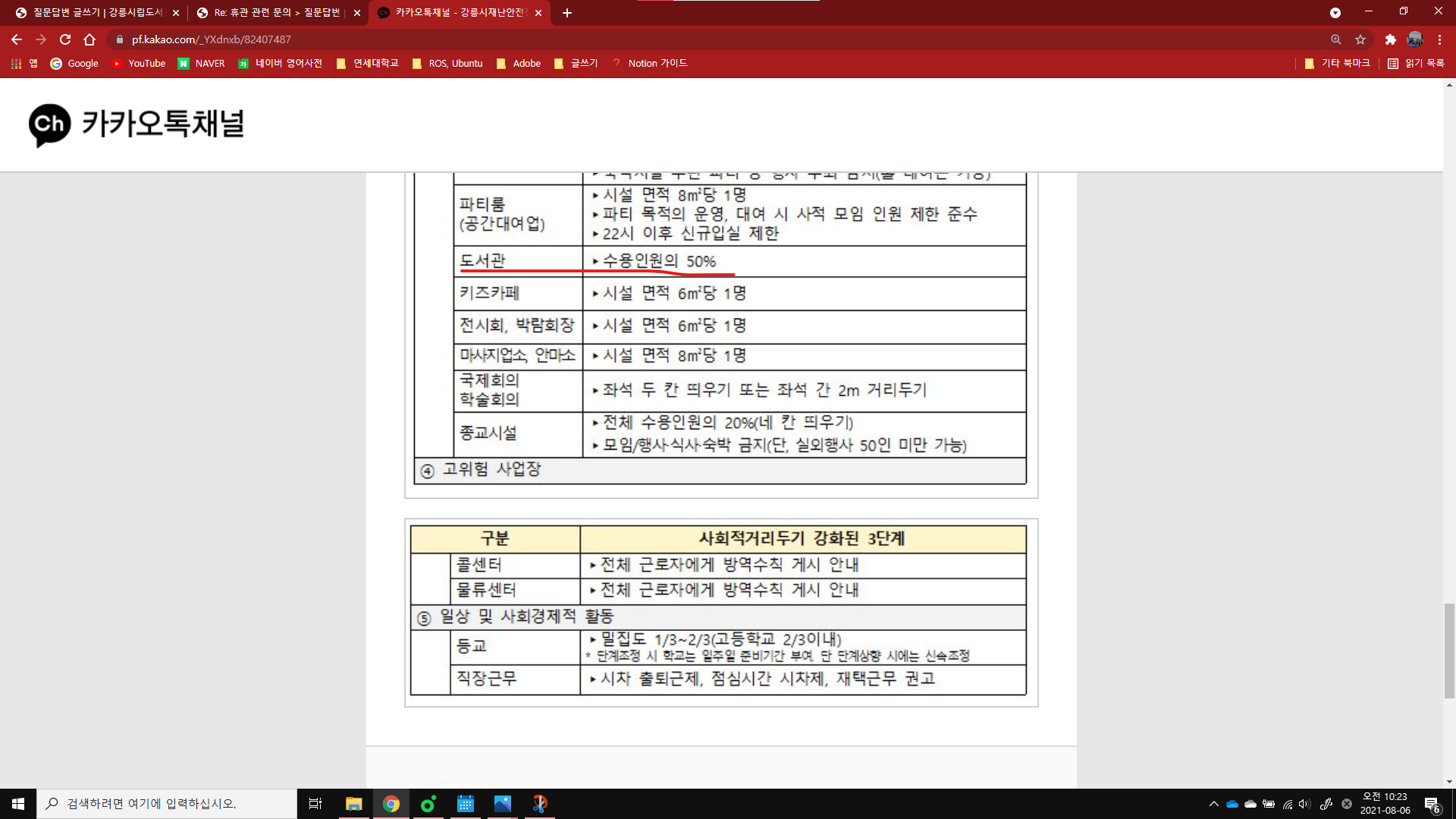Open the tab search dropdown arrow
Viewport: 1456px width, 819px height.
[x=1335, y=13]
